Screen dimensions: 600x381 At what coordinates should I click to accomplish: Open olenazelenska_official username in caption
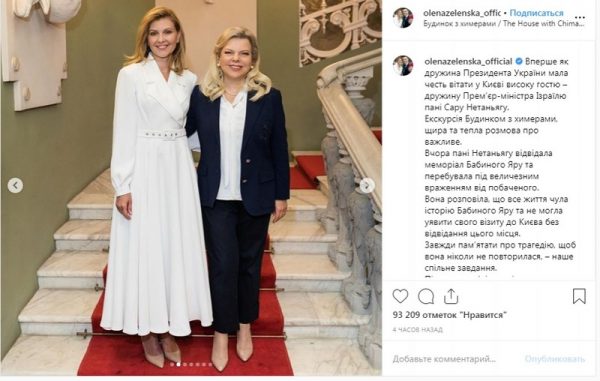[468, 61]
